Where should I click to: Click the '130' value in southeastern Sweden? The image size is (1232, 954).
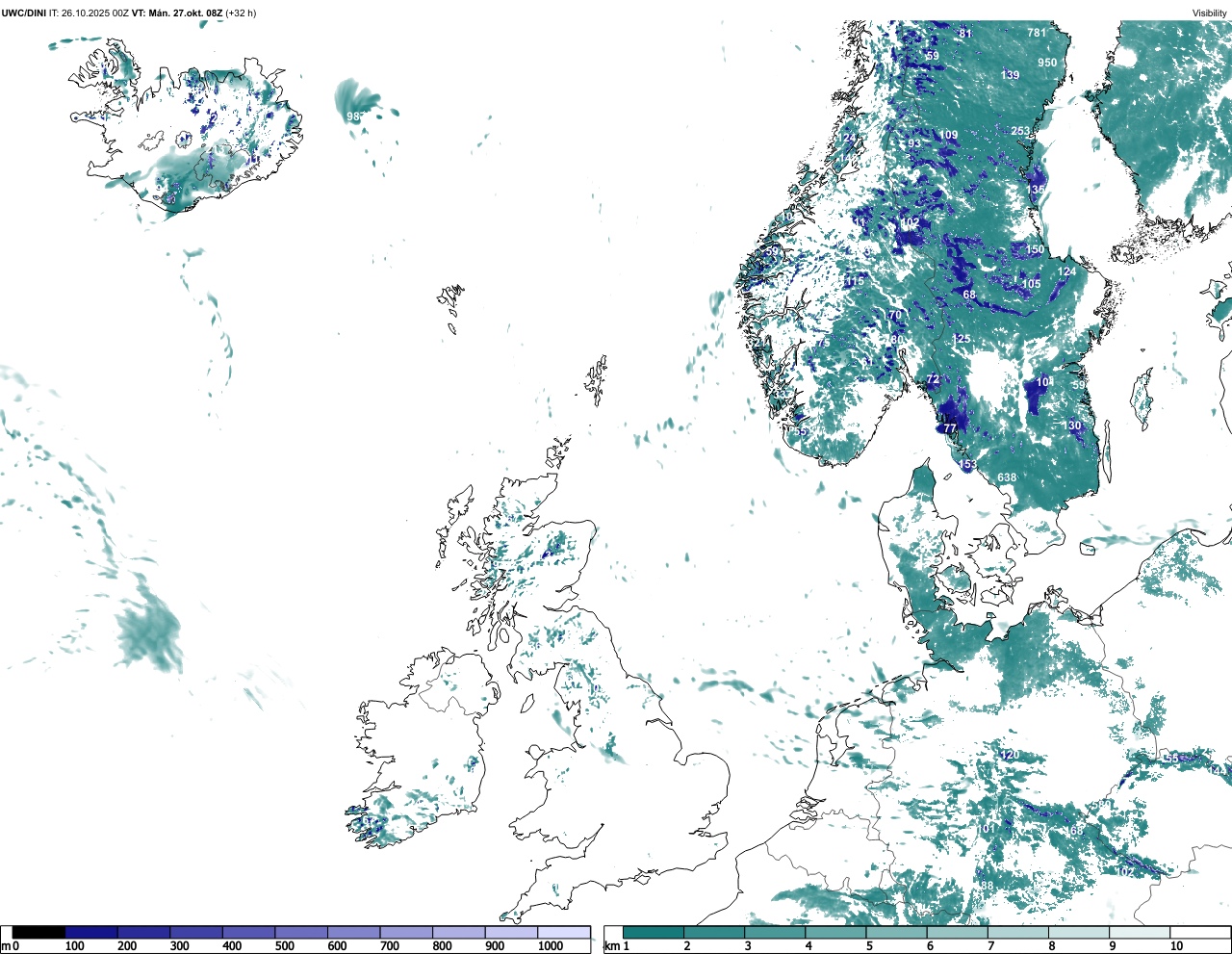[1072, 425]
